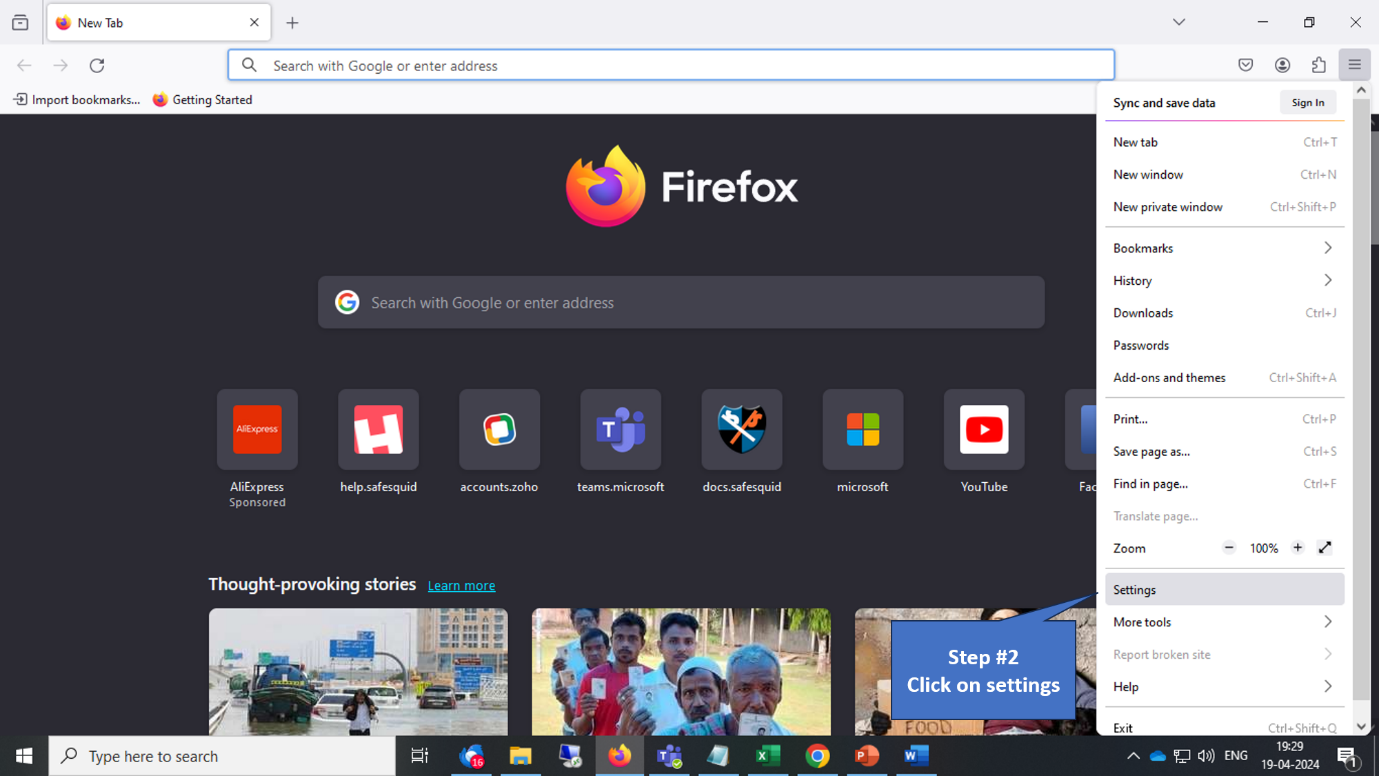Open the list all tabs arrow
The image size is (1379, 776).
coord(1179,22)
